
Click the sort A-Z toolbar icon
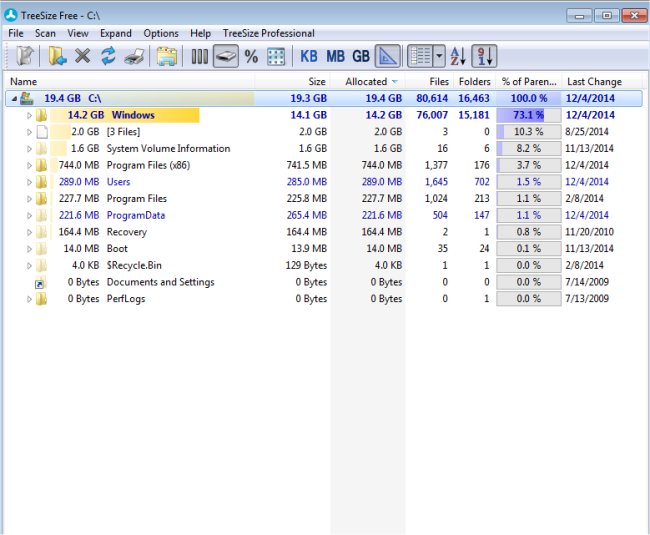tap(457, 57)
